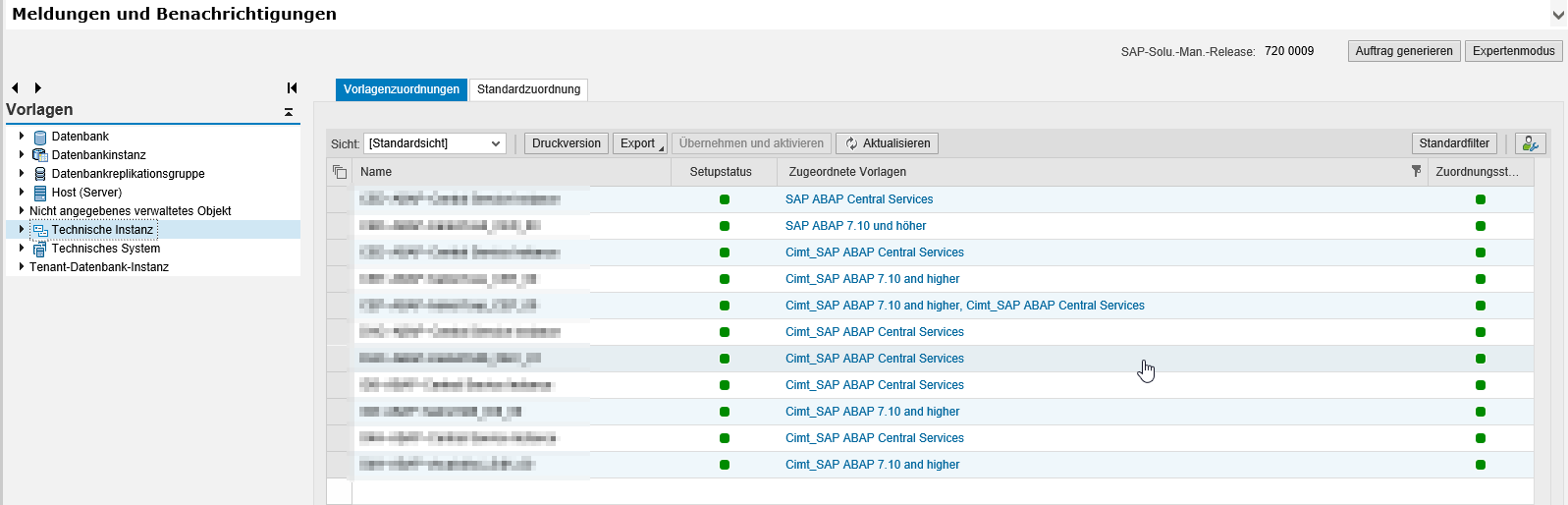Click the Datenbank tree icon

pos(40,137)
